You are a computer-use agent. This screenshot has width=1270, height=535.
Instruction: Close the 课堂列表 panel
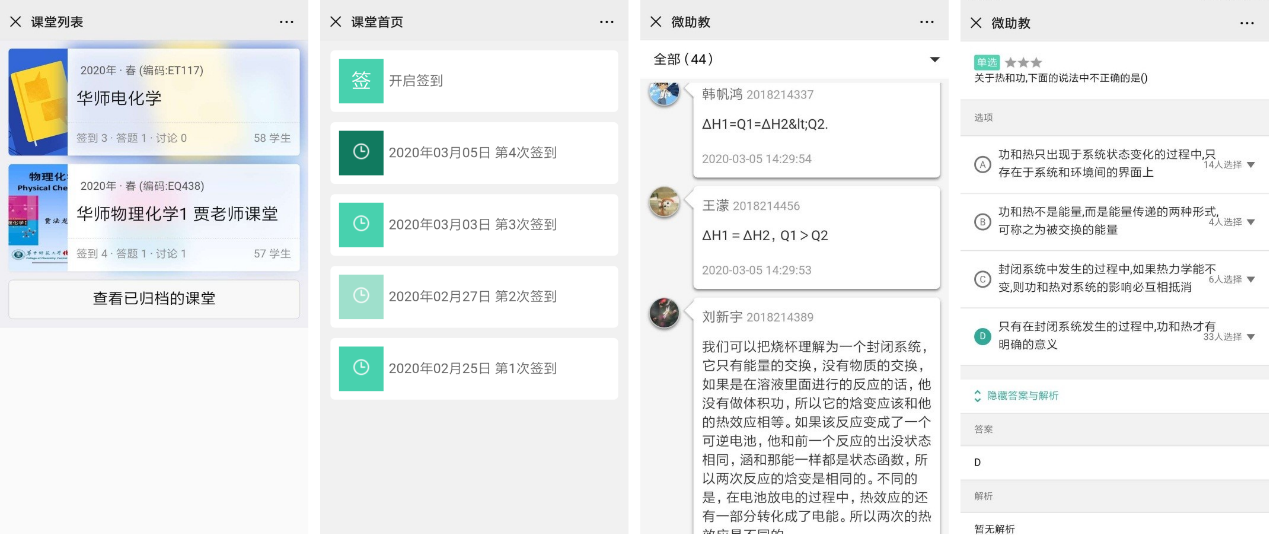click(15, 22)
